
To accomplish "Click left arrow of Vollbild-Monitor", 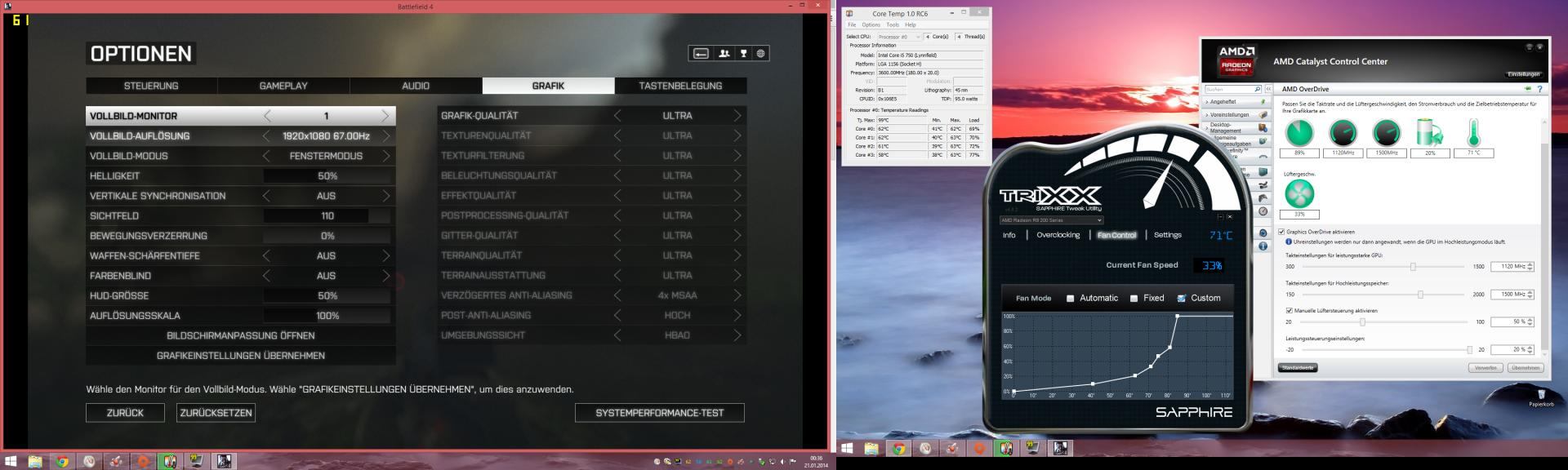I will [x=267, y=116].
